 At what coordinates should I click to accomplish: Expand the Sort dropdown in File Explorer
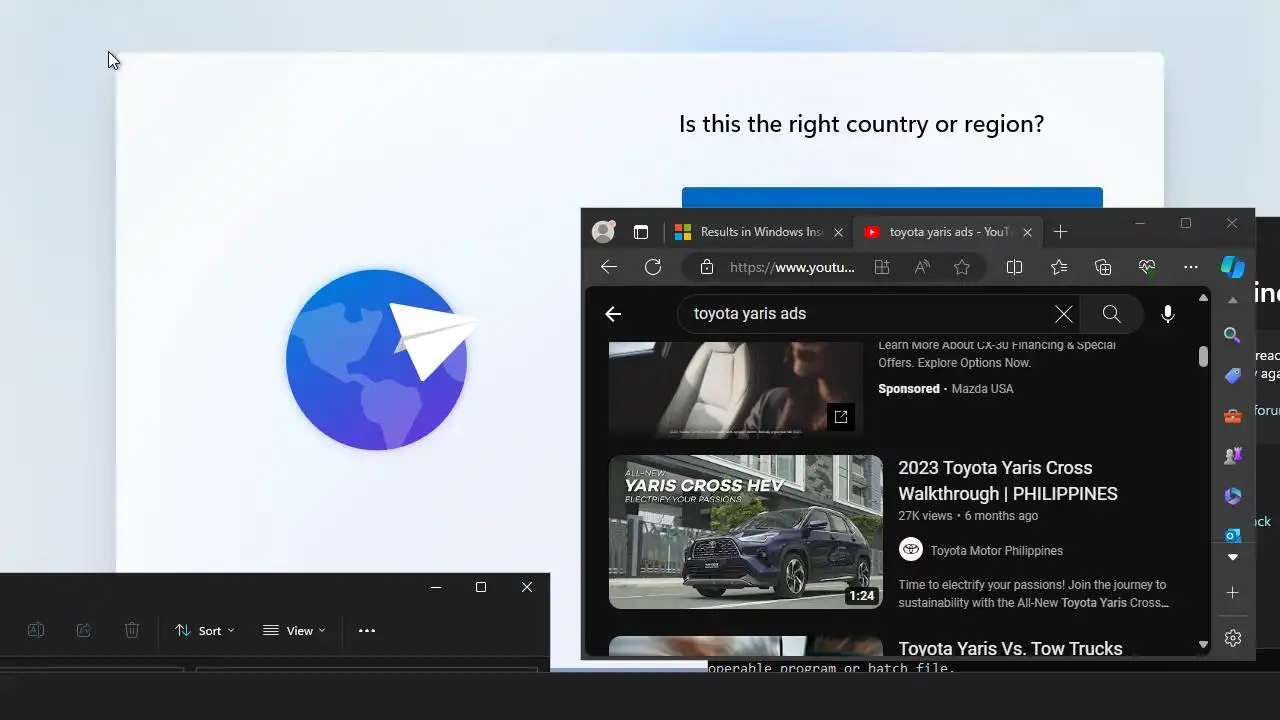[205, 630]
